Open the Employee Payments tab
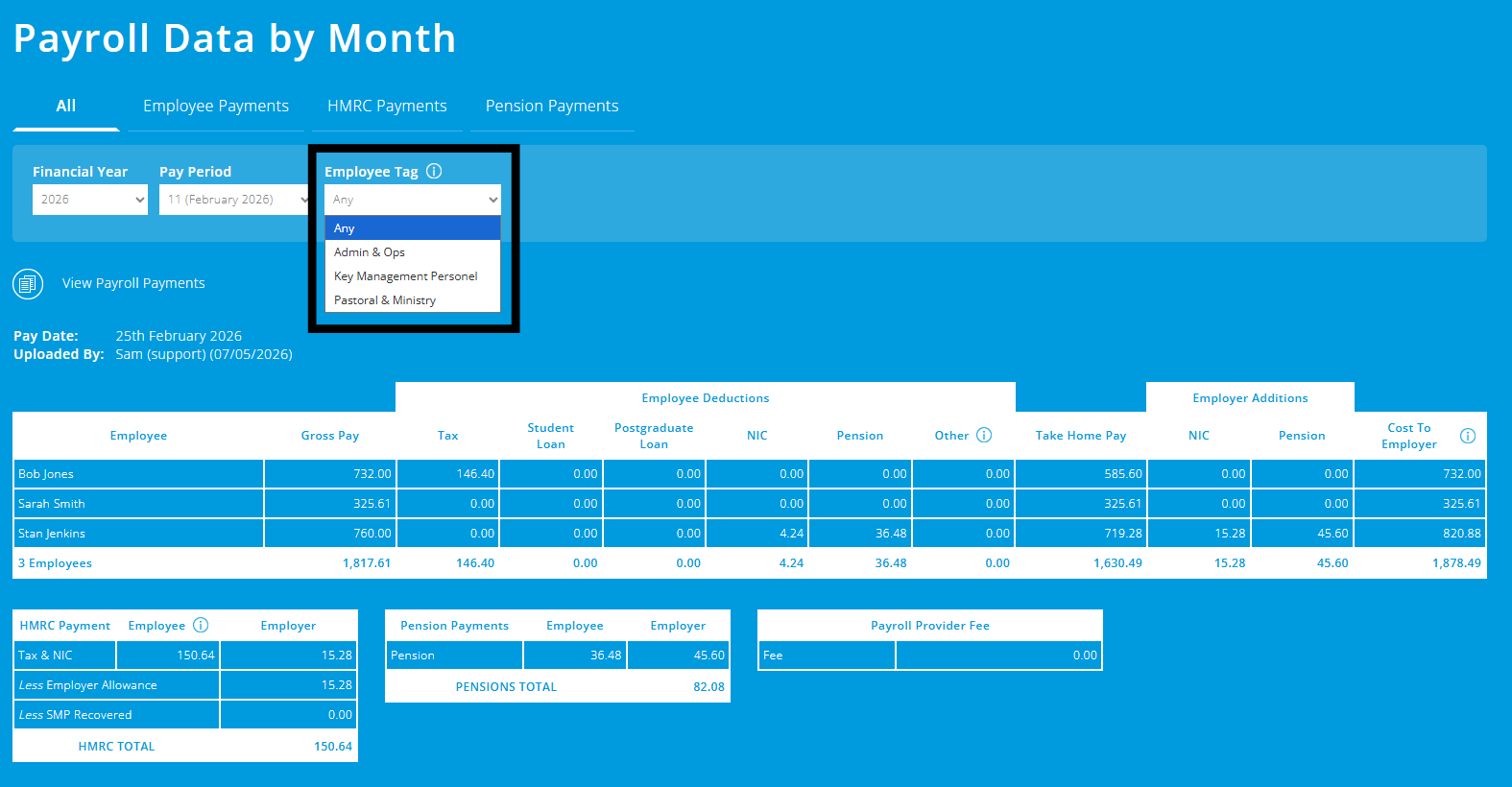The image size is (1512, 787). tap(216, 106)
